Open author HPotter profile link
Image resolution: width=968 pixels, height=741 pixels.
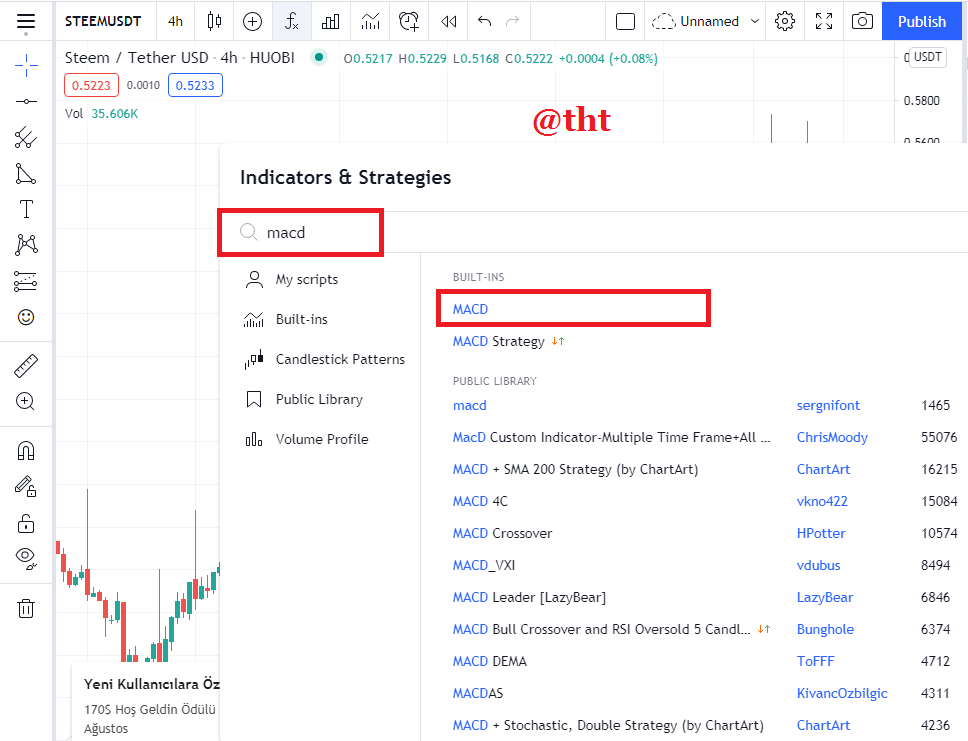[x=821, y=534]
